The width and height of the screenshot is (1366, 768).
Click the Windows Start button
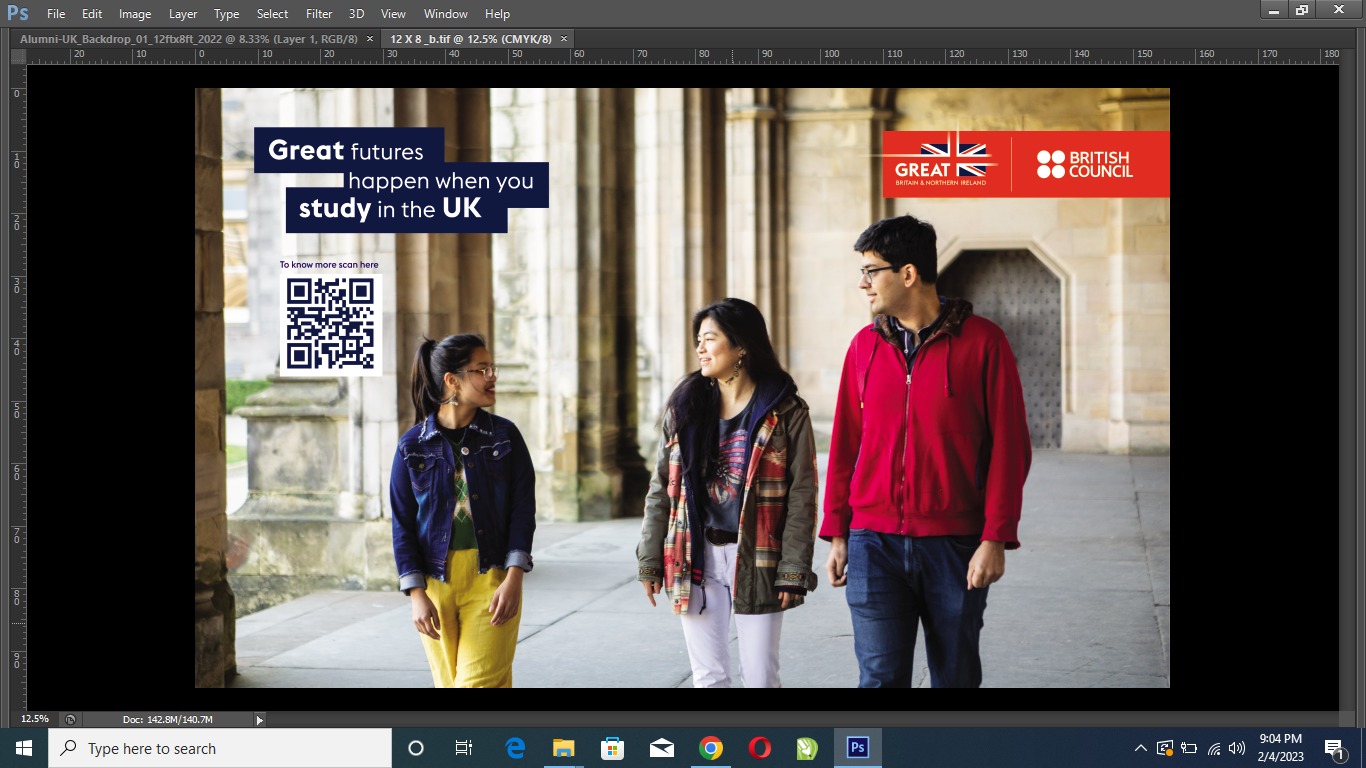[24, 748]
